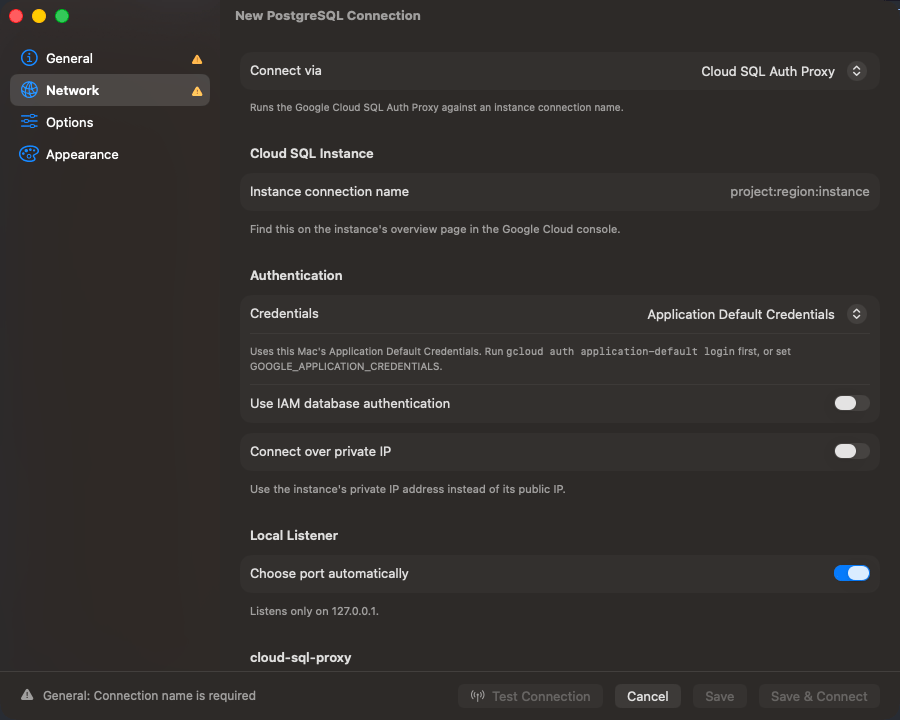Screen dimensions: 900x720
Task: Click the green zoom window button
Action: click(x=62, y=16)
